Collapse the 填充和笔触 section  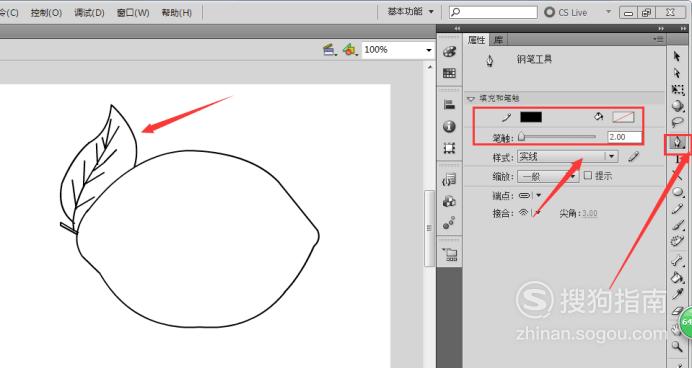coord(471,98)
